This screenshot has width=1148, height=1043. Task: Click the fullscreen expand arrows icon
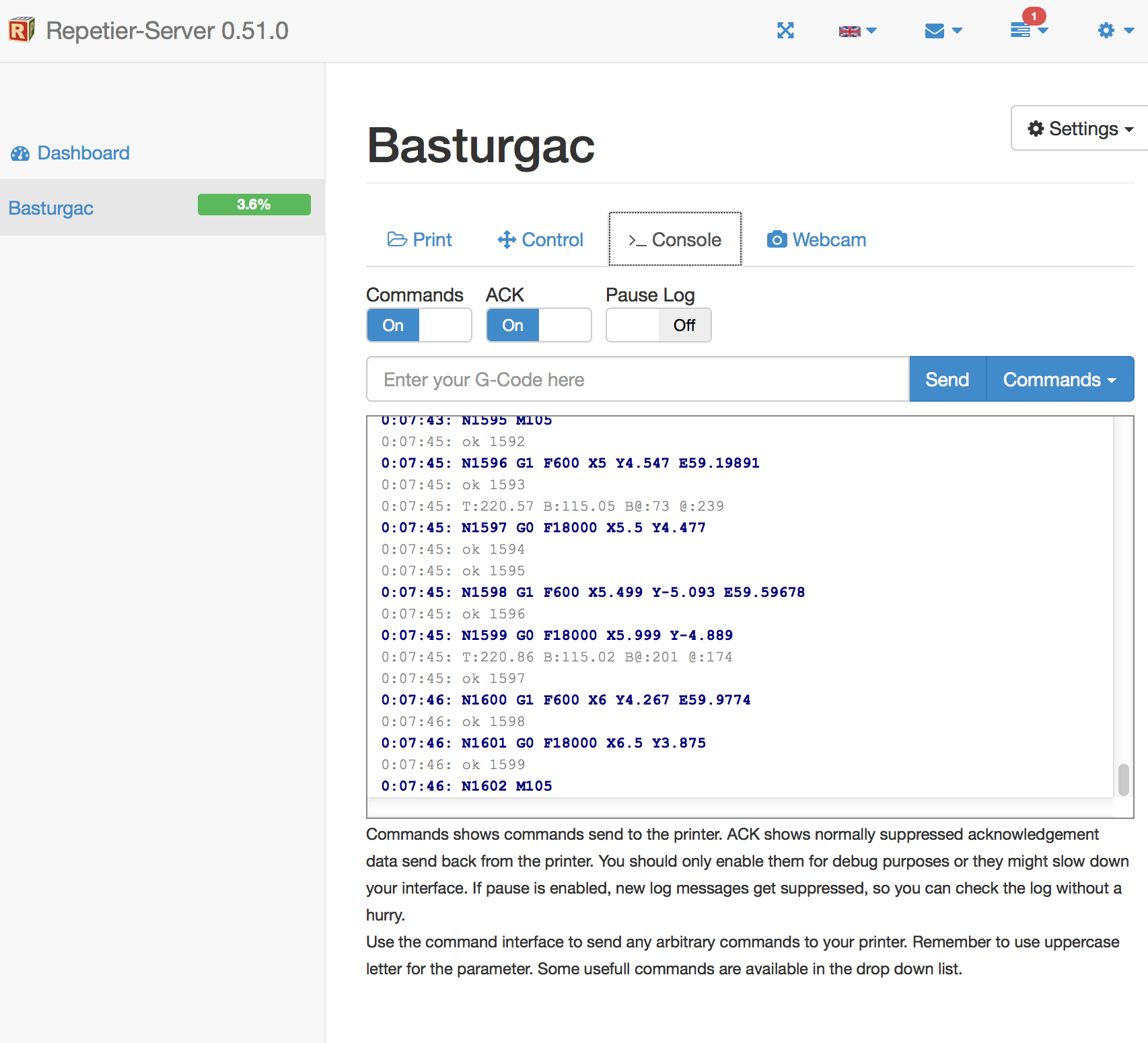pos(785,31)
